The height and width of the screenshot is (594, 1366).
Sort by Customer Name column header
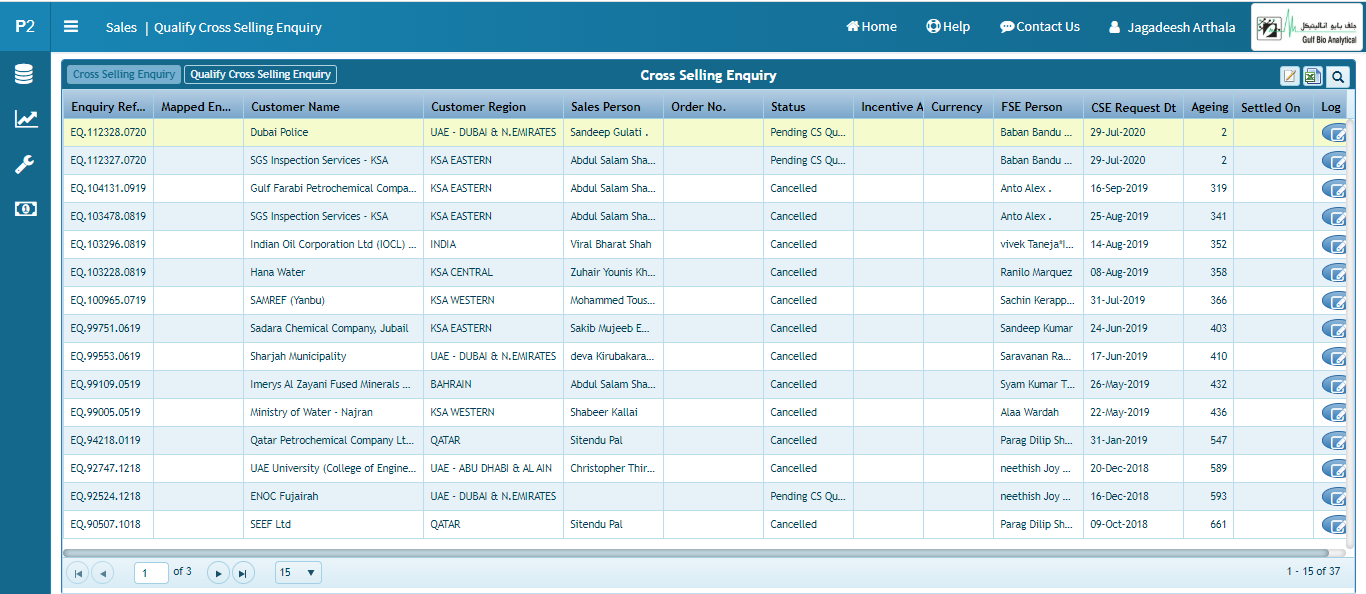point(333,107)
